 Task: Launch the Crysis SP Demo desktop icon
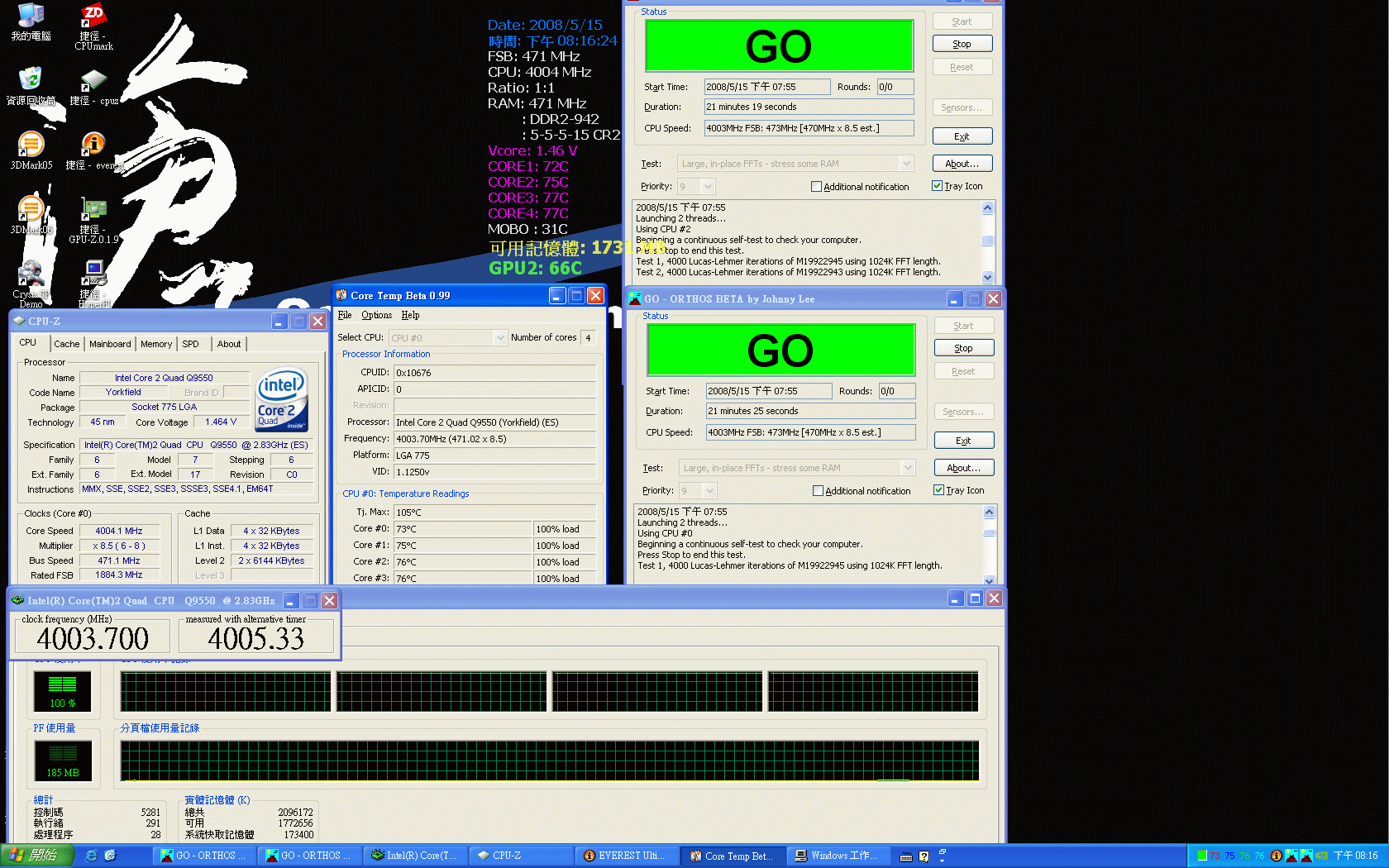(x=31, y=284)
